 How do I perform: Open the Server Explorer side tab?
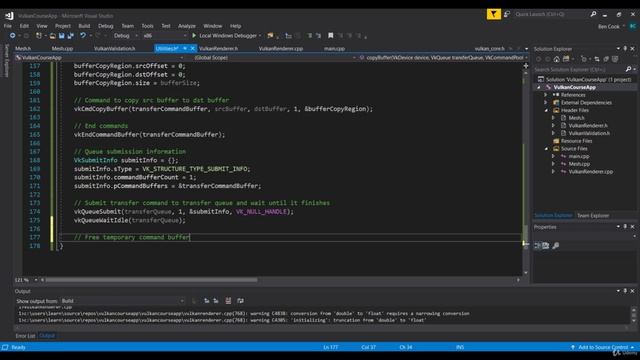pyautogui.click(x=6, y=61)
